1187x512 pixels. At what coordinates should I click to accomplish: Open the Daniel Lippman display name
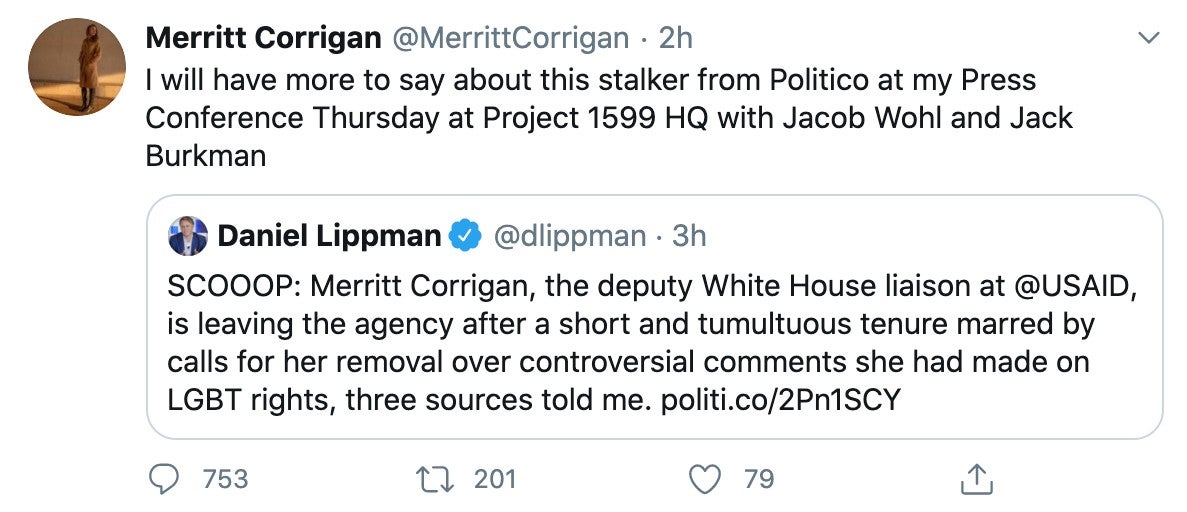[329, 236]
